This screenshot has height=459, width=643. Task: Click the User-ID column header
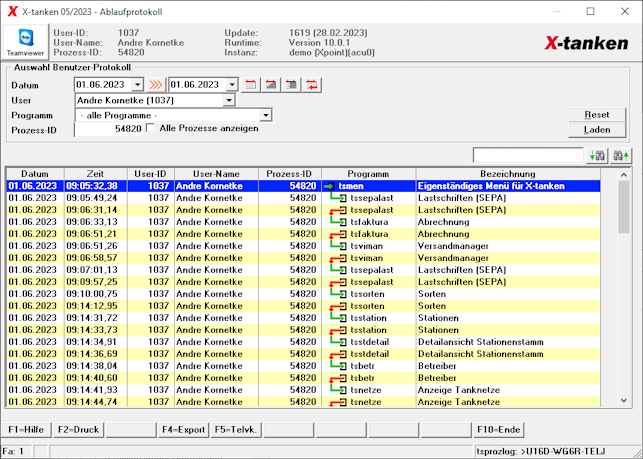(x=150, y=174)
